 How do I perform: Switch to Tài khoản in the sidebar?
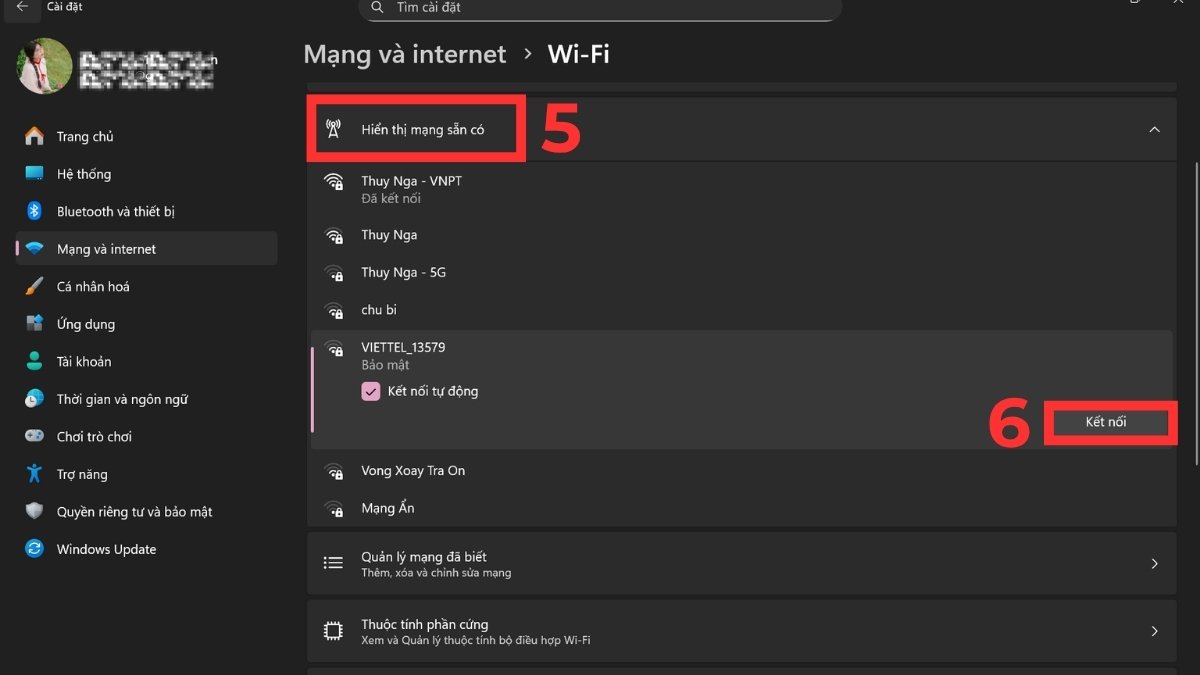34,361
